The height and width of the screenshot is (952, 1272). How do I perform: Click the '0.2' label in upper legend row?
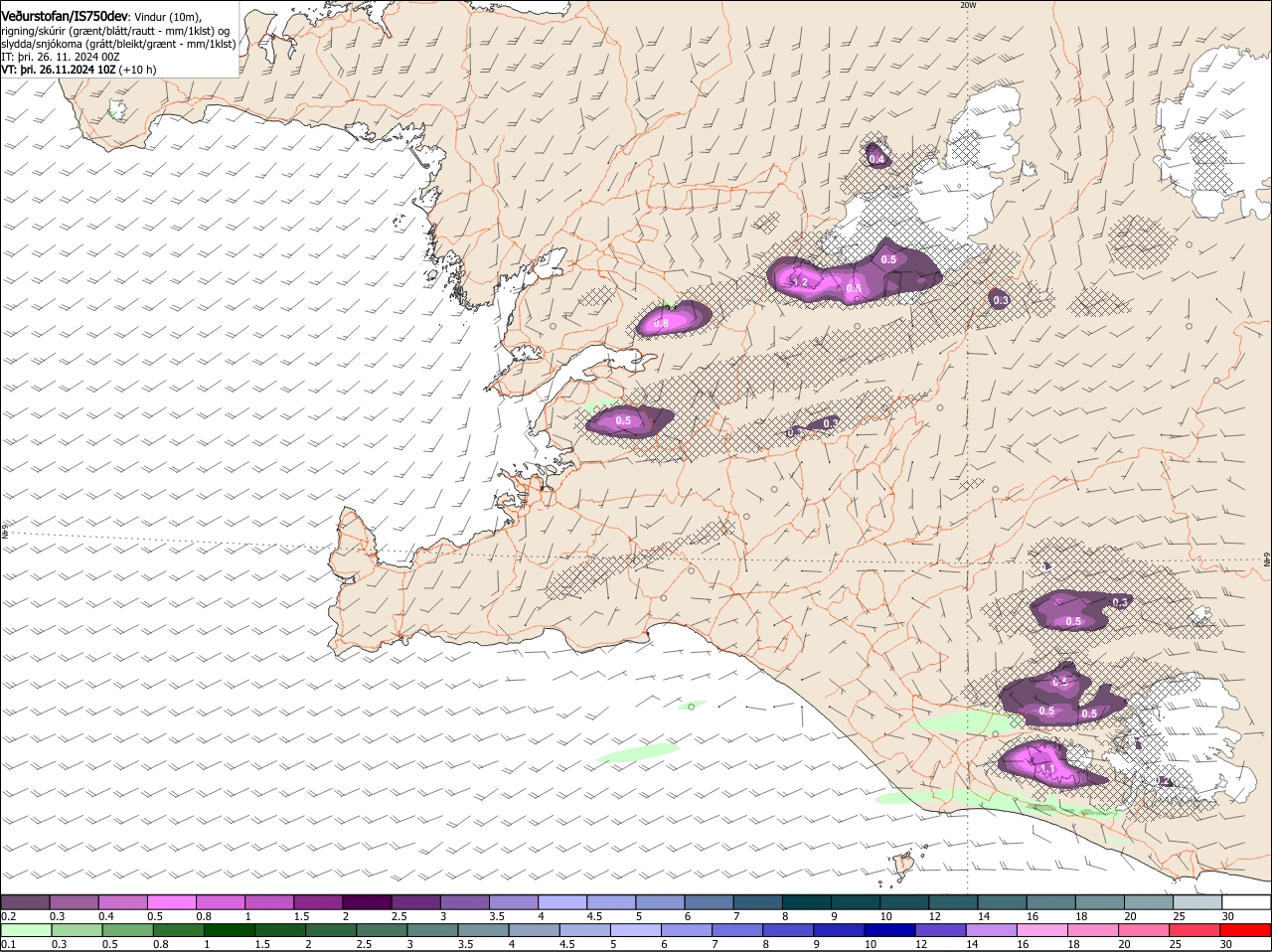point(8,916)
